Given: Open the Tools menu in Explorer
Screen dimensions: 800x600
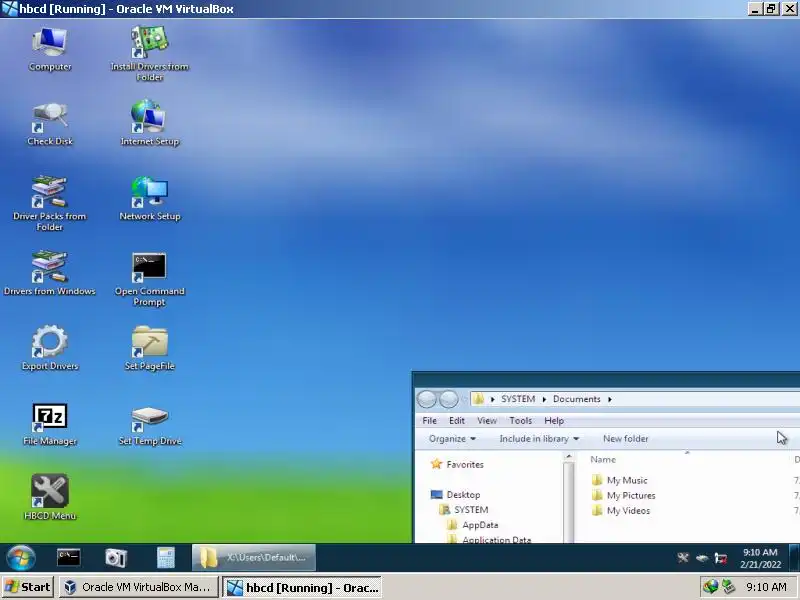Looking at the screenshot, I should [520, 420].
